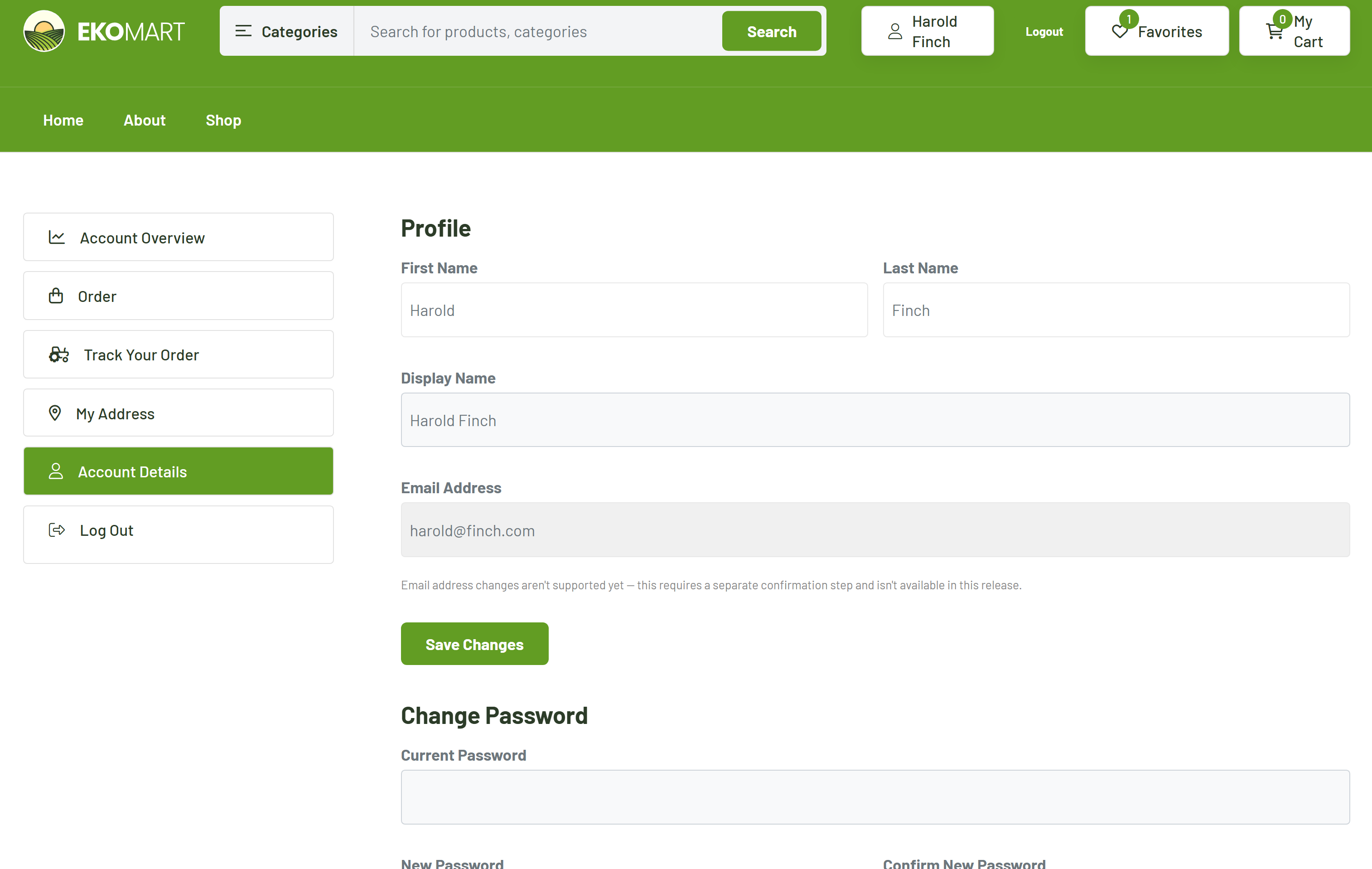Image resolution: width=1372 pixels, height=869 pixels.
Task: Click the Log Out arrow icon
Action: (x=57, y=530)
